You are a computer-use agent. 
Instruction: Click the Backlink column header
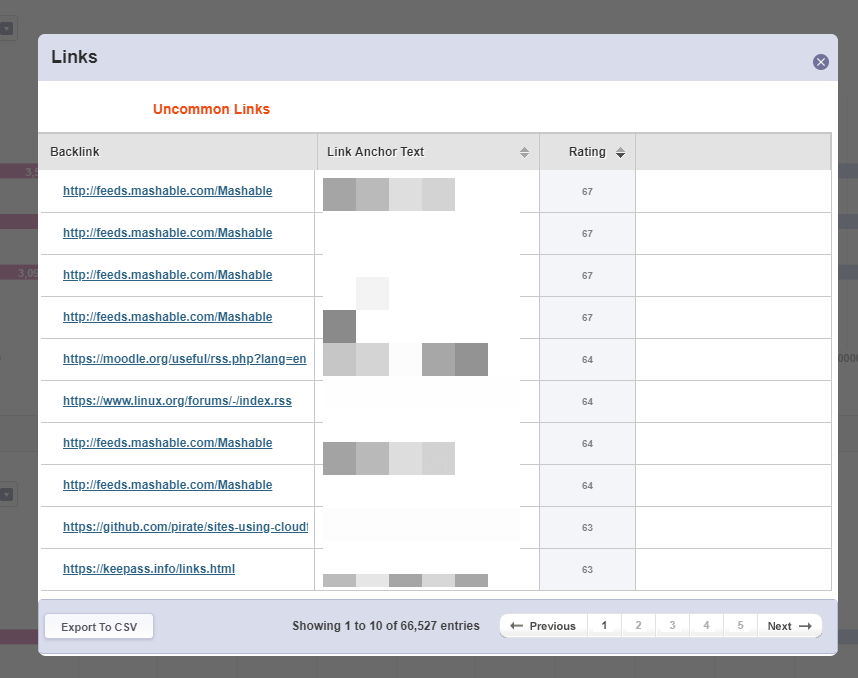click(x=75, y=152)
